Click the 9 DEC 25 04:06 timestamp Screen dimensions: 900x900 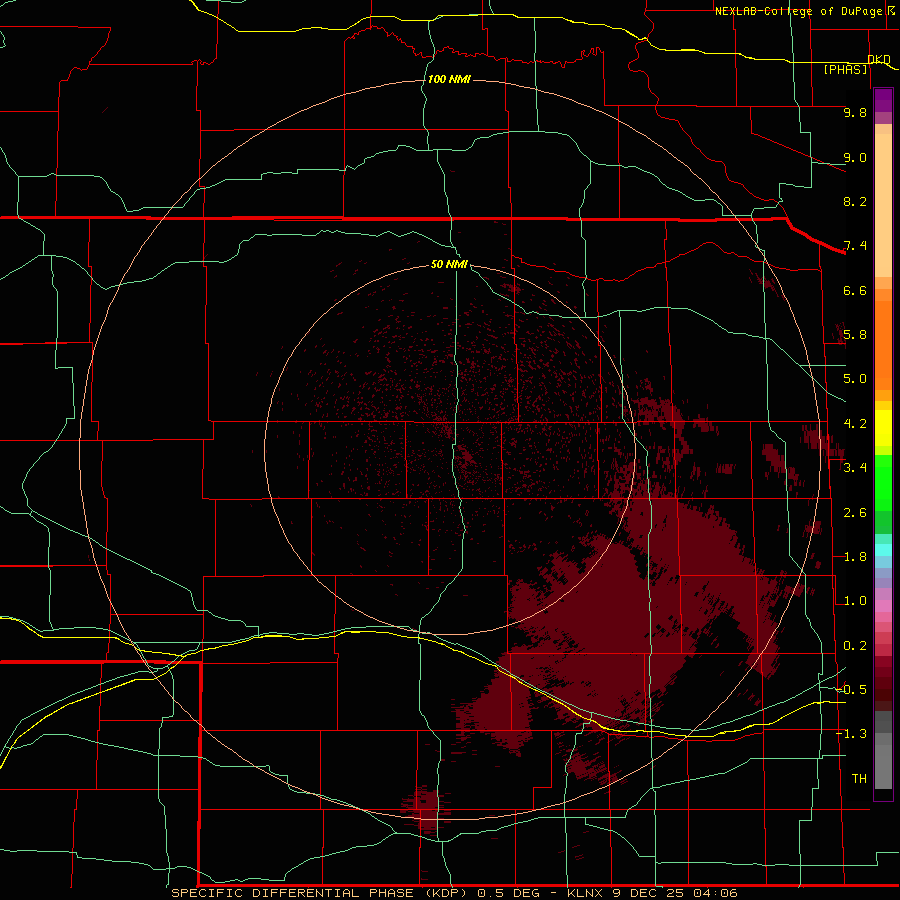(674, 893)
